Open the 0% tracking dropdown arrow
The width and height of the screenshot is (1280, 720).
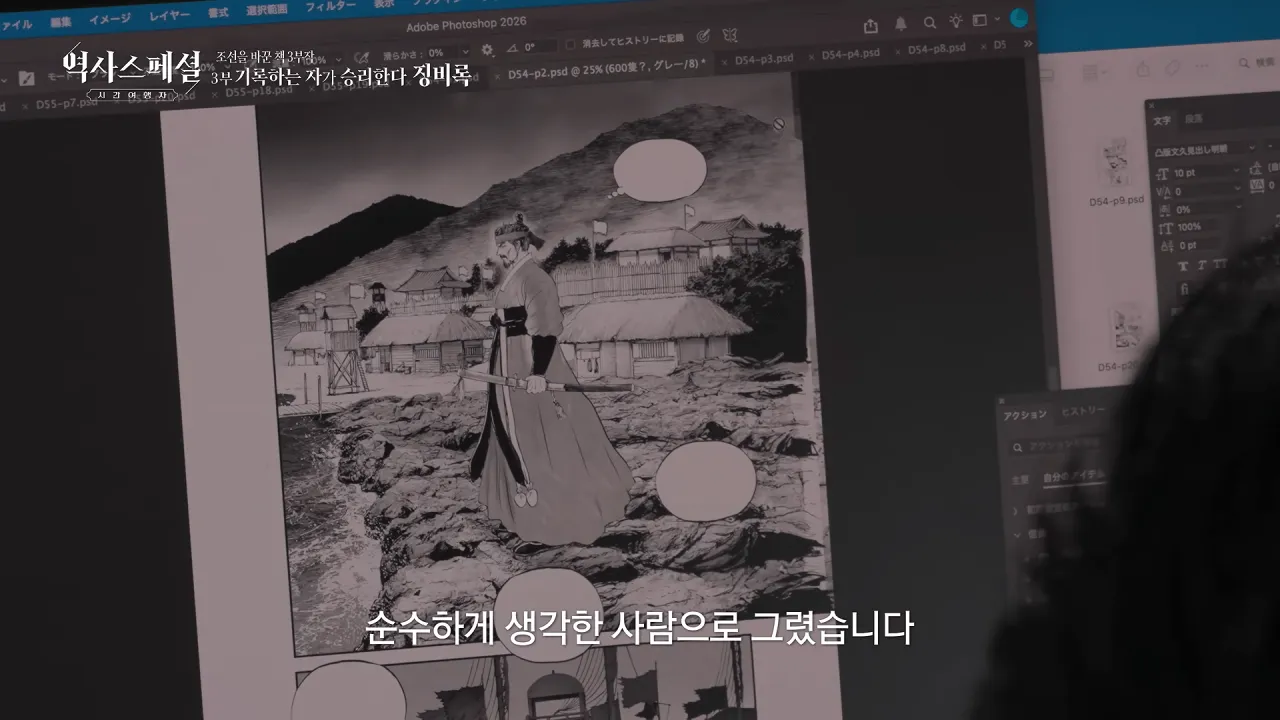pos(1239,206)
